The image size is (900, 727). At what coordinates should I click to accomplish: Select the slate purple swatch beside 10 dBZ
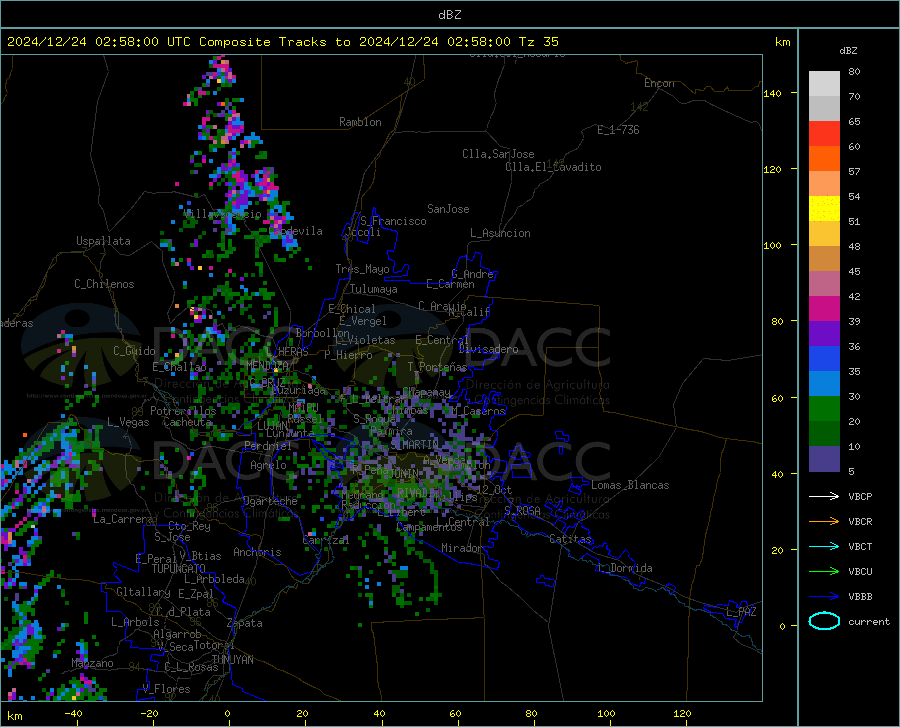(824, 459)
